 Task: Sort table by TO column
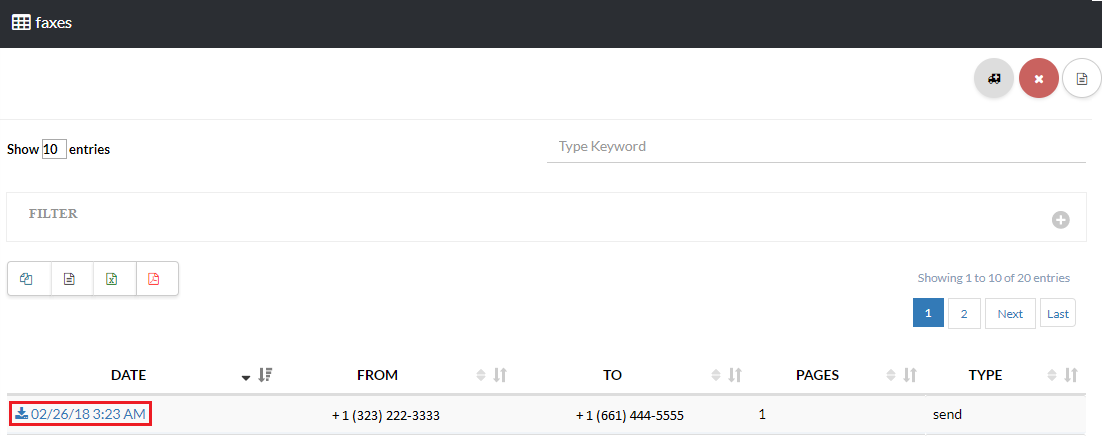[612, 375]
